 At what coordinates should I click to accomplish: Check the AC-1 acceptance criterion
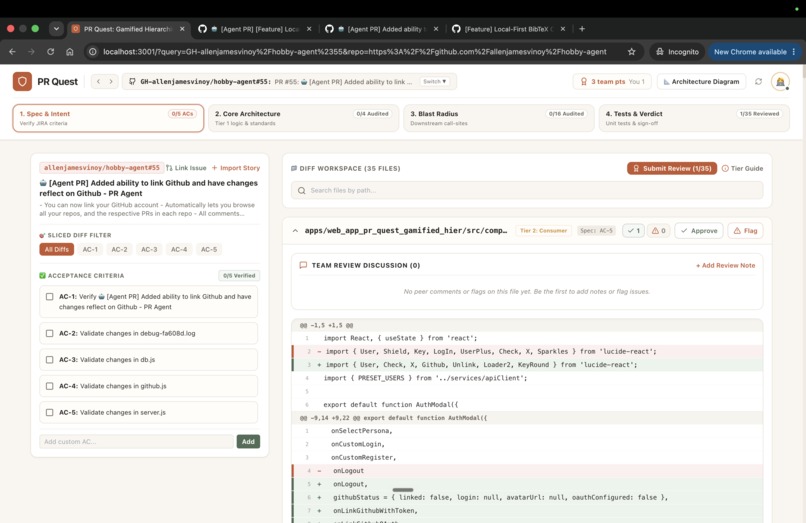coord(49,297)
